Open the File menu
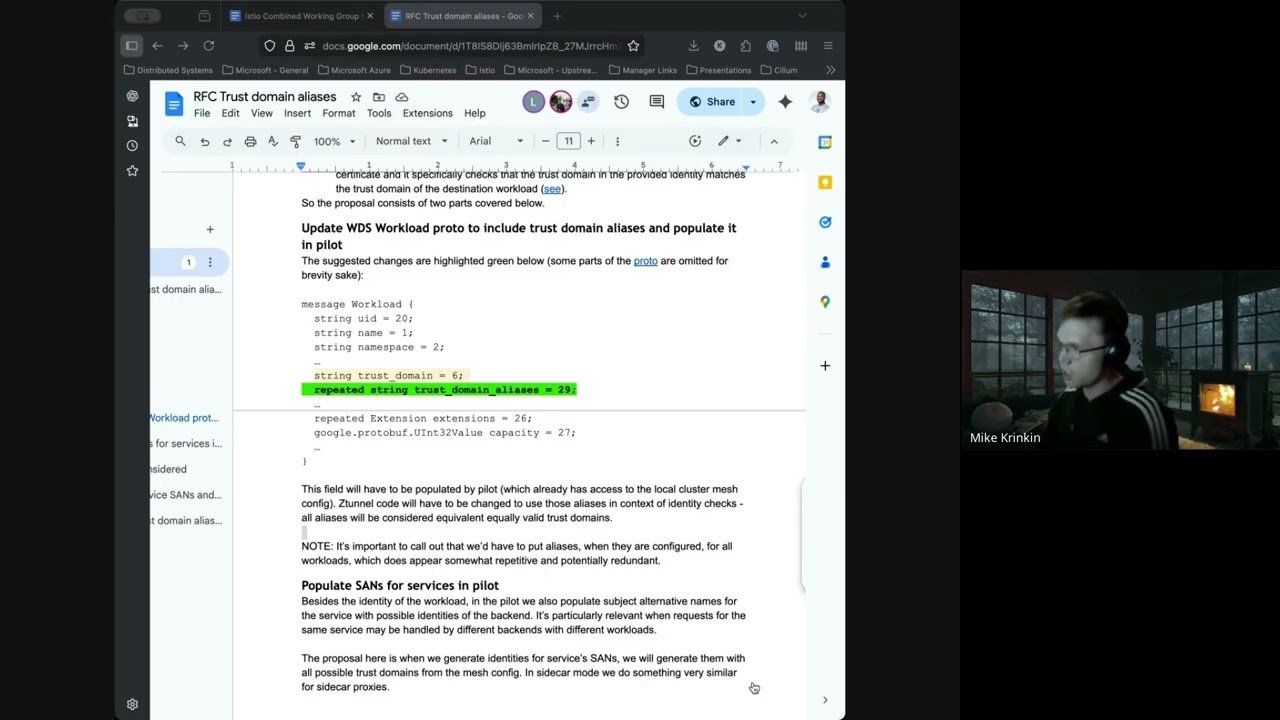The width and height of the screenshot is (1280, 720). pyautogui.click(x=202, y=113)
